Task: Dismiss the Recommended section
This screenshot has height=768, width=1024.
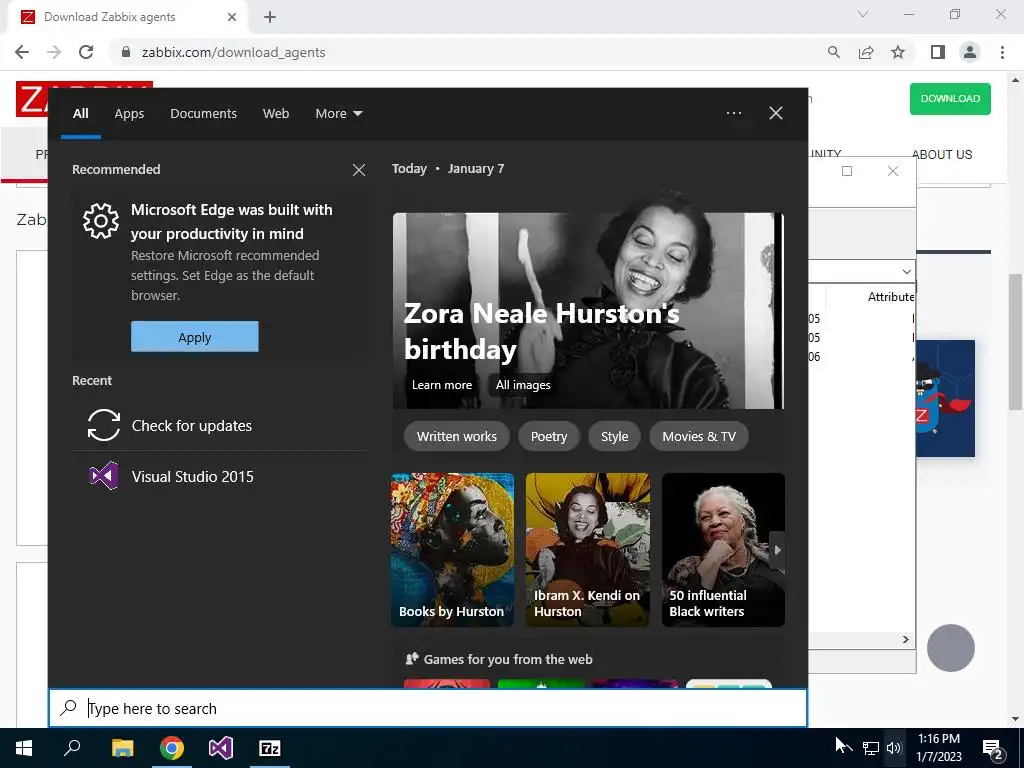Action: click(x=359, y=170)
